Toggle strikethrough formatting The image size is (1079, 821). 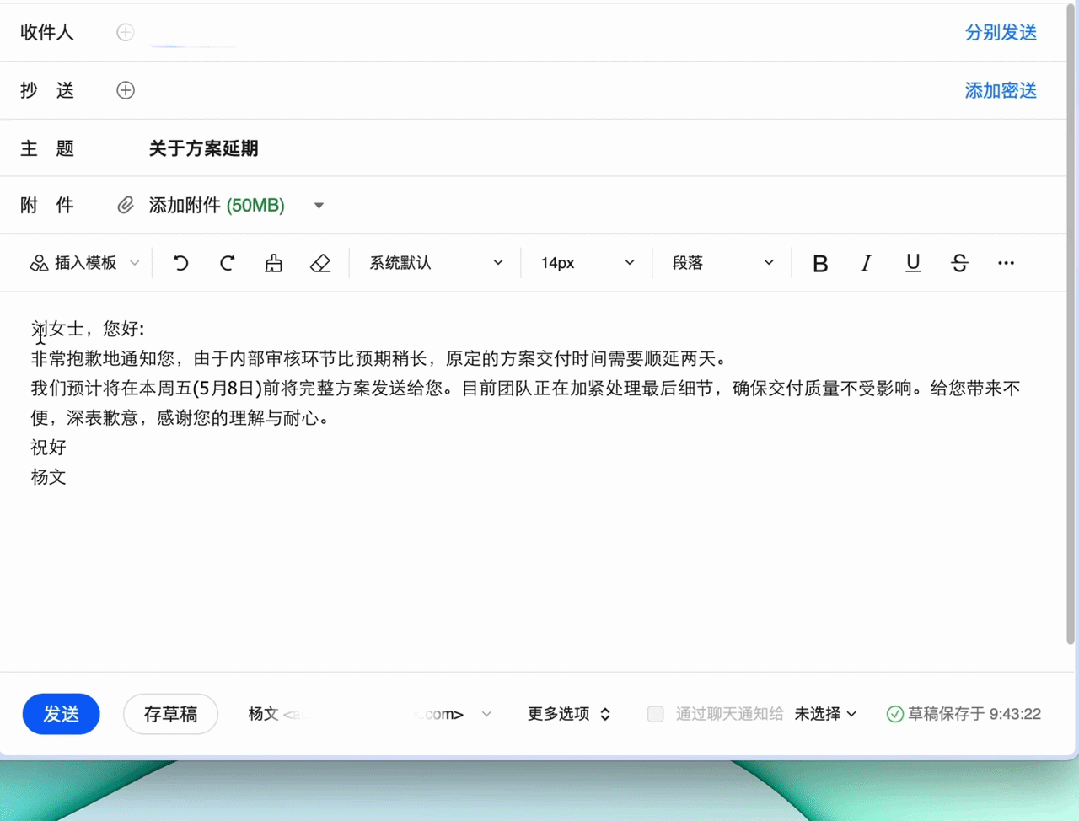click(x=960, y=263)
